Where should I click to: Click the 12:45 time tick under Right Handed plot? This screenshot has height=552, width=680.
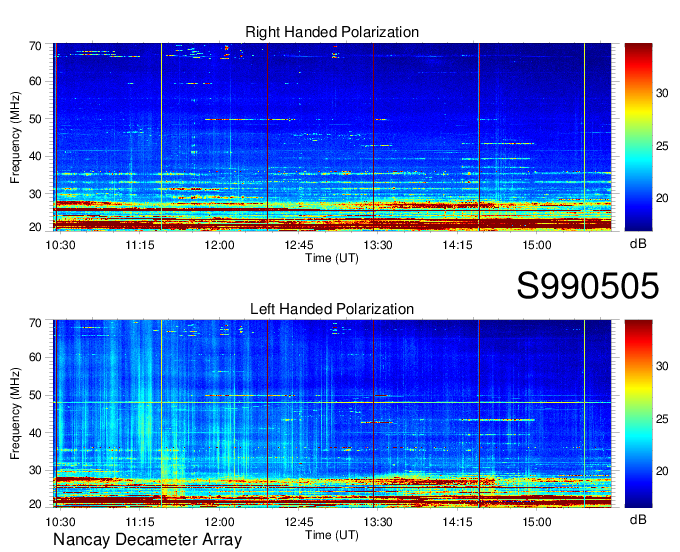pos(299,245)
